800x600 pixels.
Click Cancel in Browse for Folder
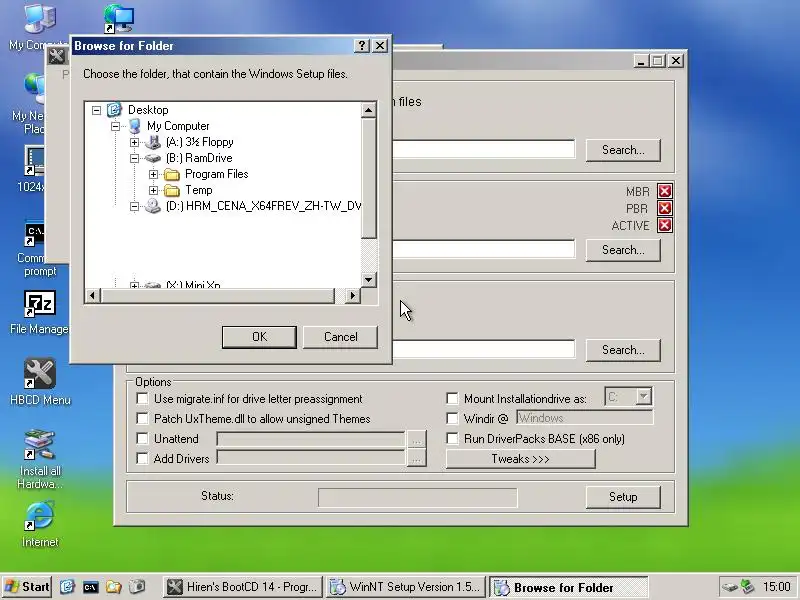[340, 337]
